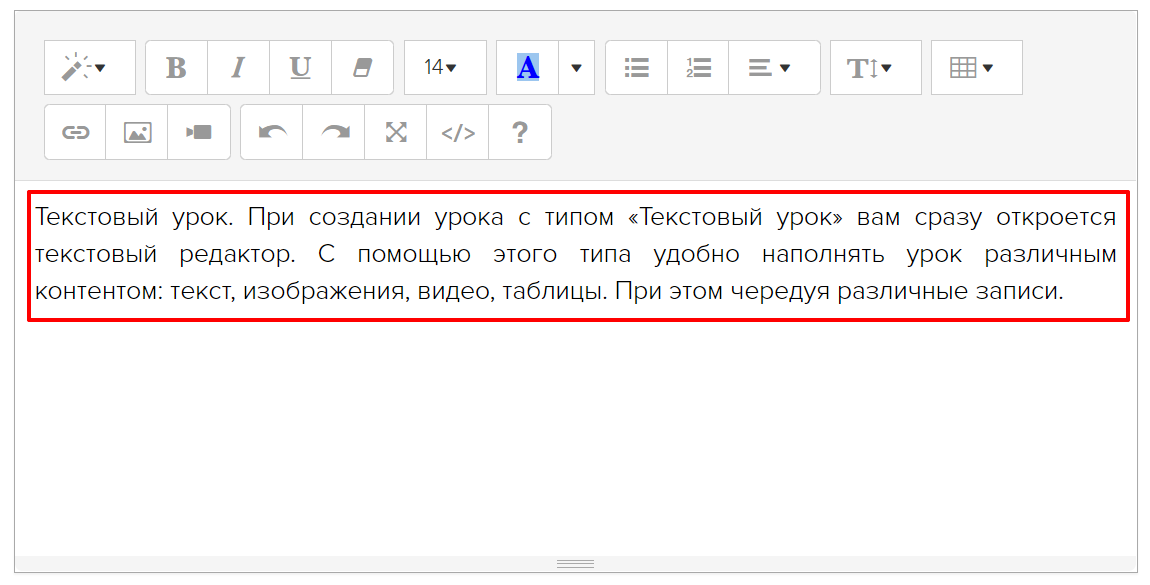1150x585 pixels.
Task: Toggle underline formatting
Action: (300, 68)
